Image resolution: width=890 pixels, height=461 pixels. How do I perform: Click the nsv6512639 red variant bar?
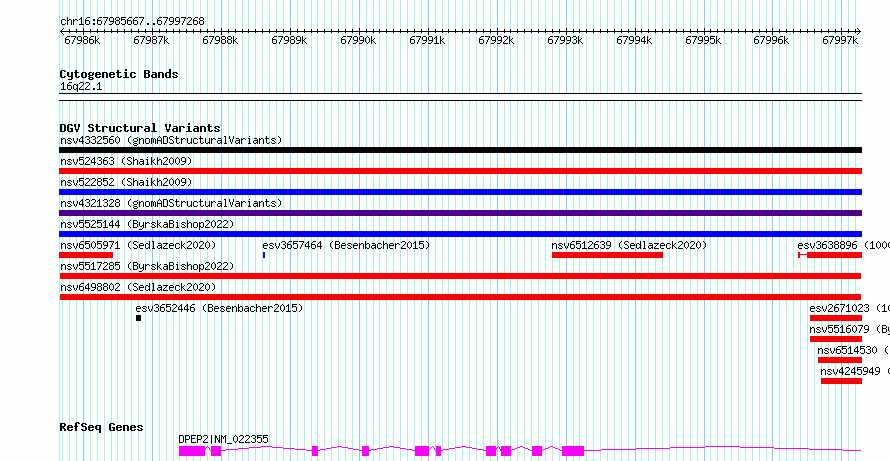[607, 255]
